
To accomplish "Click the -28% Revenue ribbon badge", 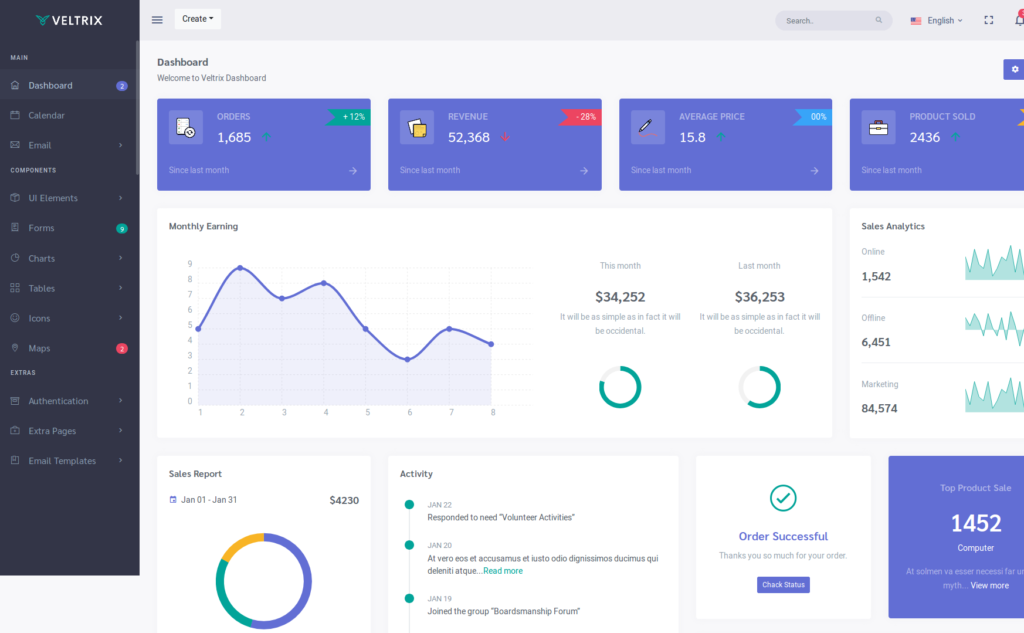I will click(x=581, y=117).
